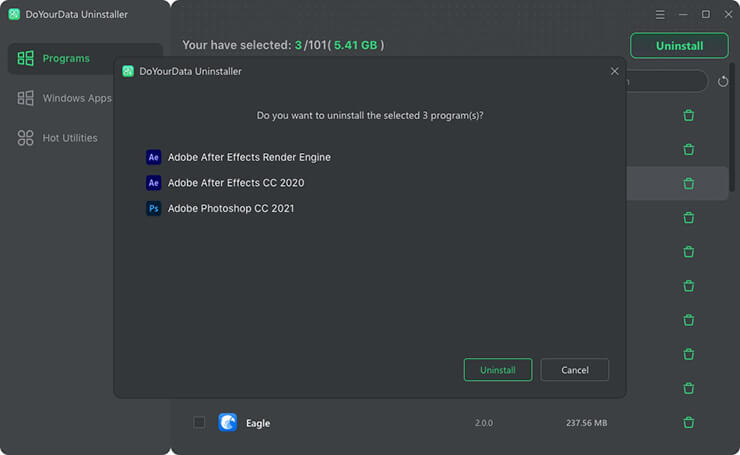Click the Windows Apps icon in sidebar
The height and width of the screenshot is (455, 740).
25,98
